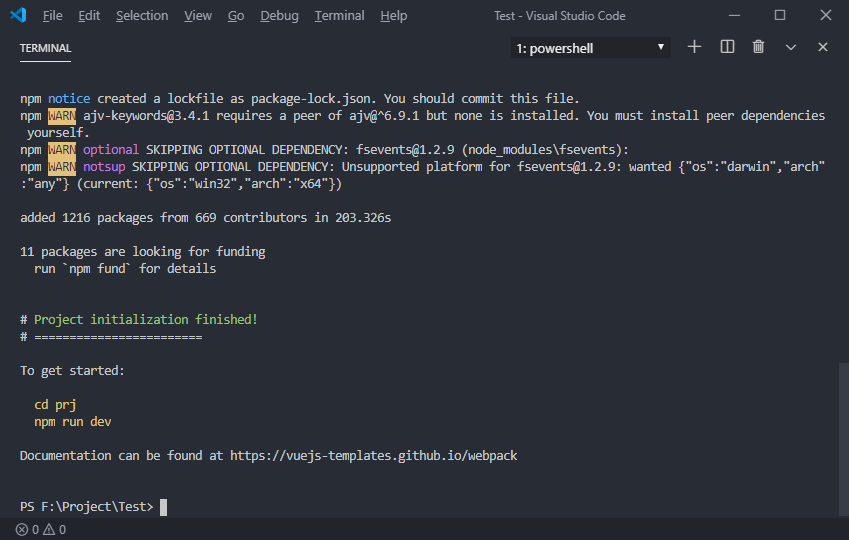Viewport: 849px width, 540px height.
Task: Open the File menu
Action: coord(53,16)
